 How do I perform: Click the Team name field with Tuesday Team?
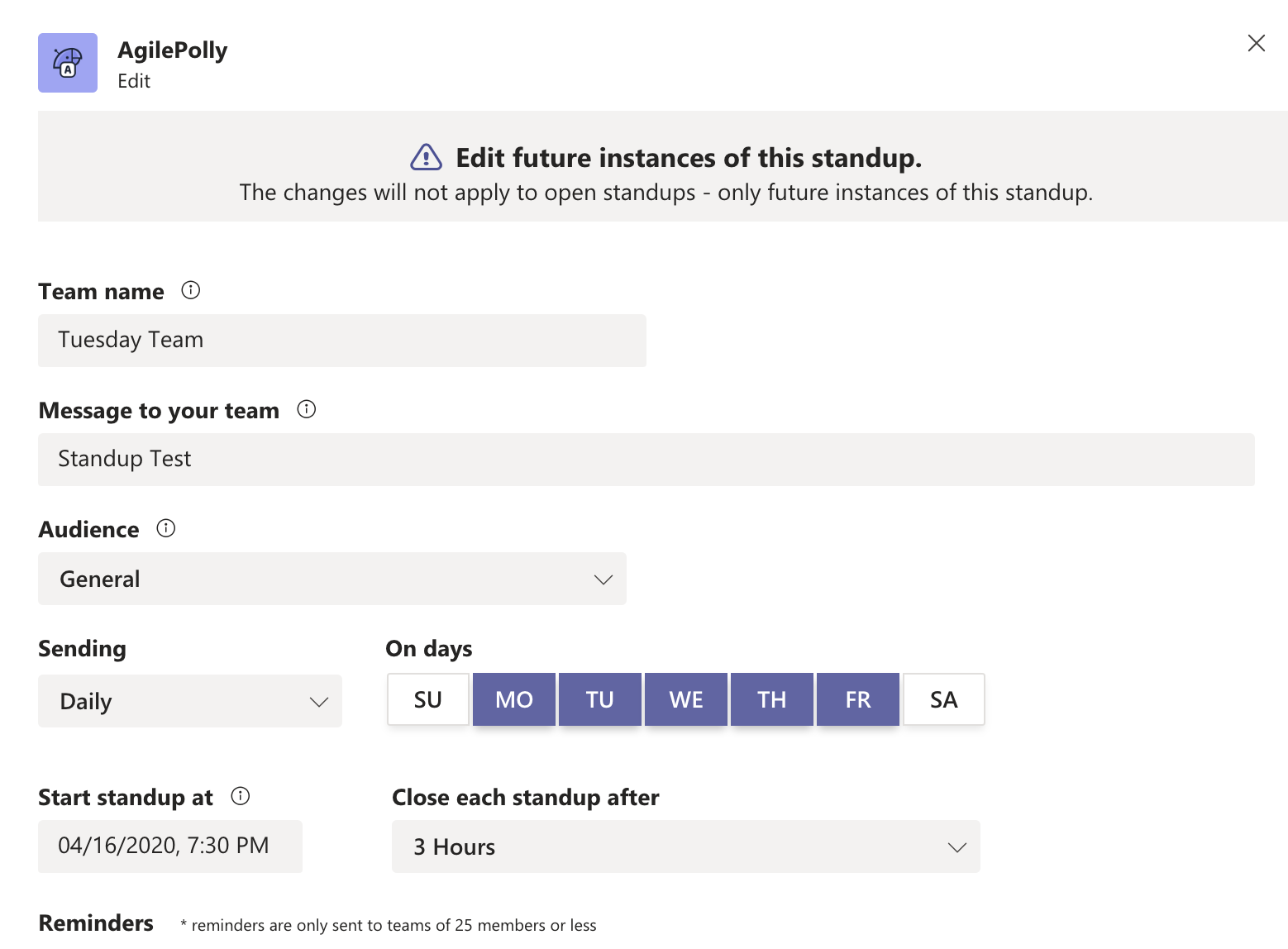point(342,341)
